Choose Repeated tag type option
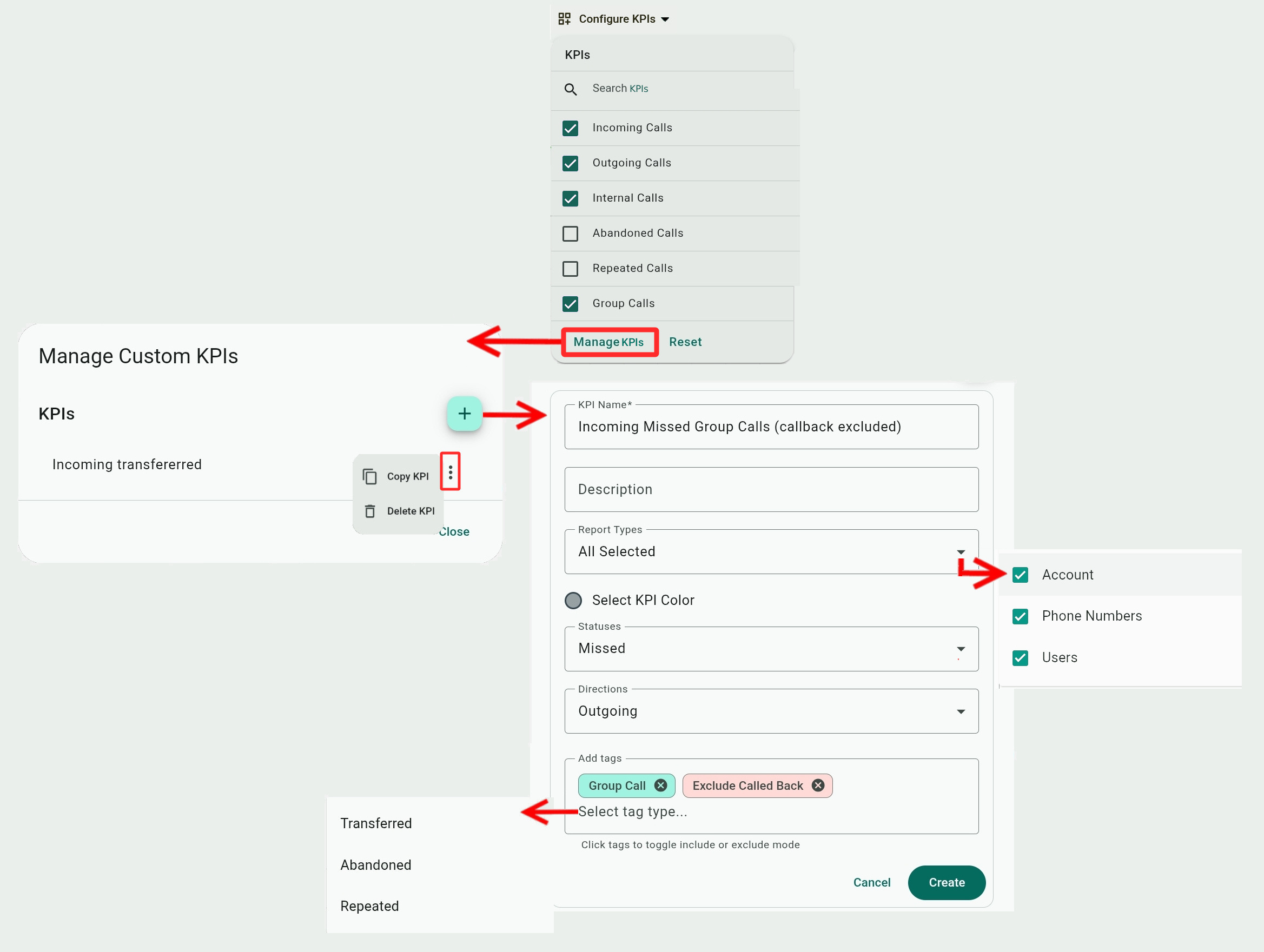This screenshot has height=952, width=1264. [369, 906]
